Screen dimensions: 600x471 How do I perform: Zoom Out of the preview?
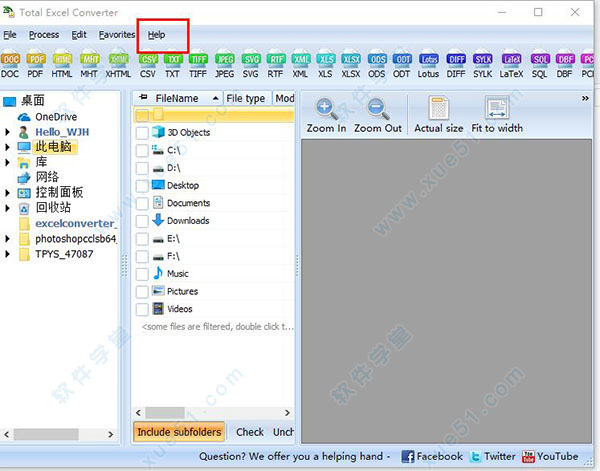point(378,116)
